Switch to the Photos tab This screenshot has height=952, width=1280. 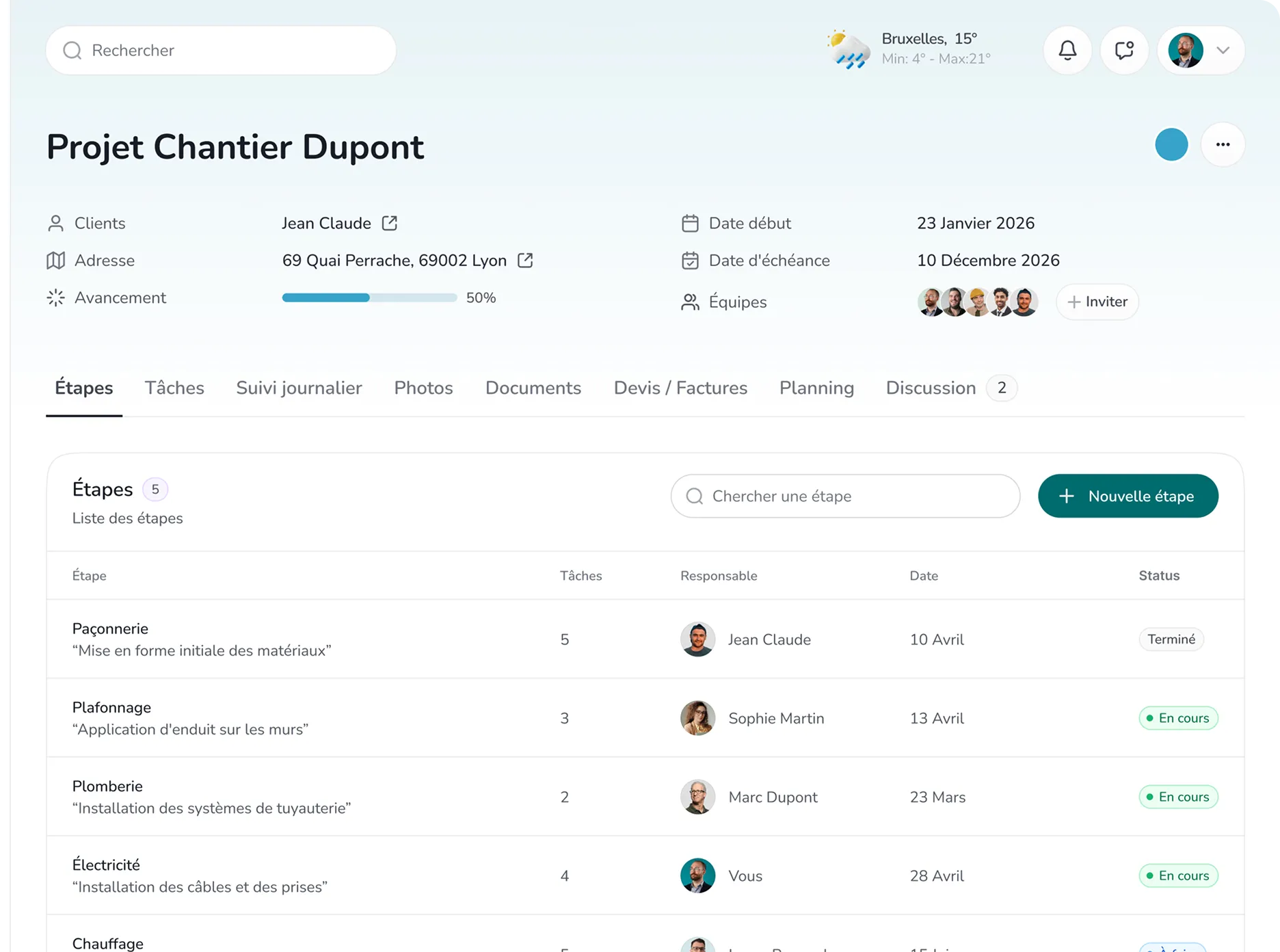423,388
